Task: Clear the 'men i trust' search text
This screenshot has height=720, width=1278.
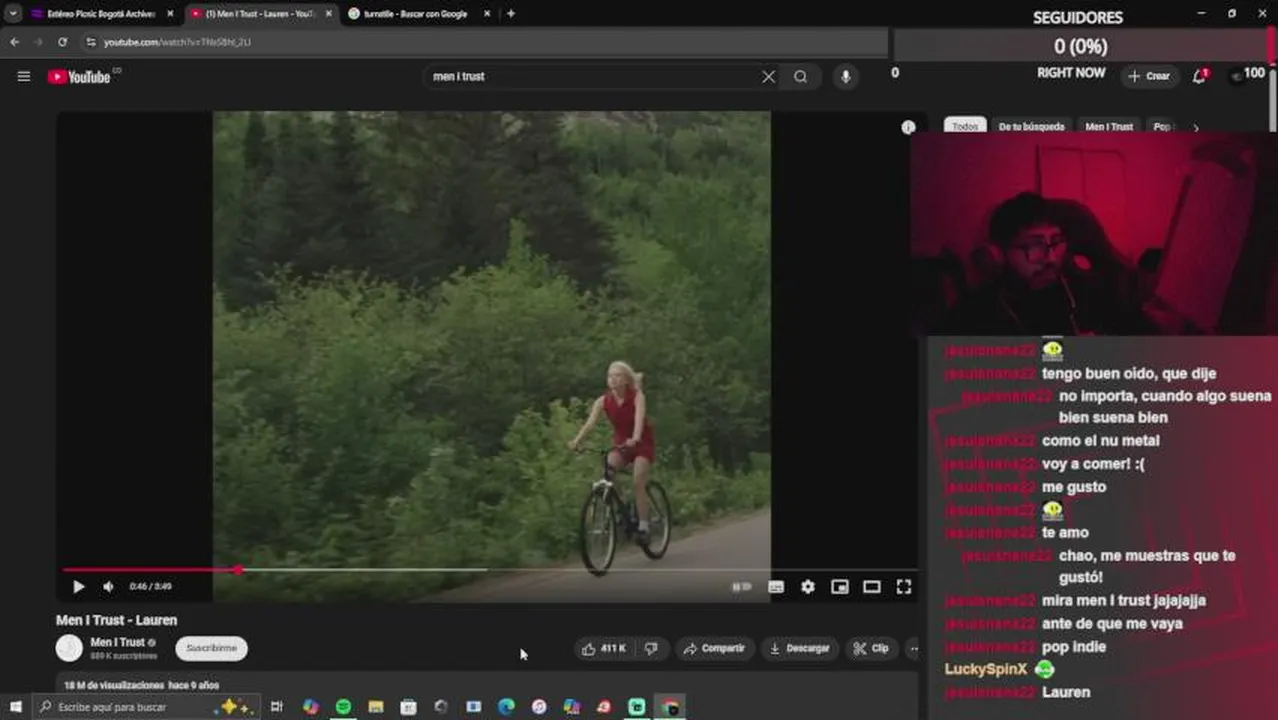Action: (x=768, y=76)
